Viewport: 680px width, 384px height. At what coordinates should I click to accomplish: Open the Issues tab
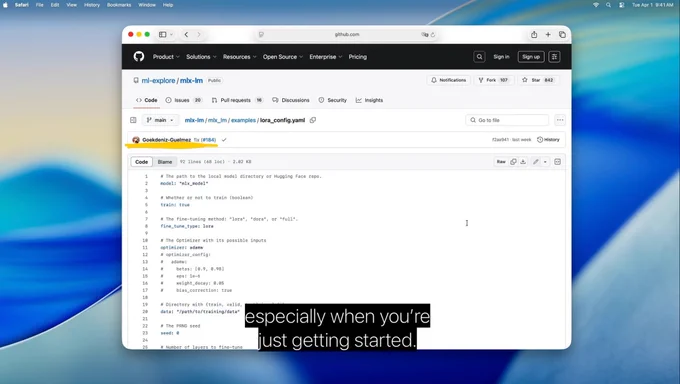(x=183, y=100)
